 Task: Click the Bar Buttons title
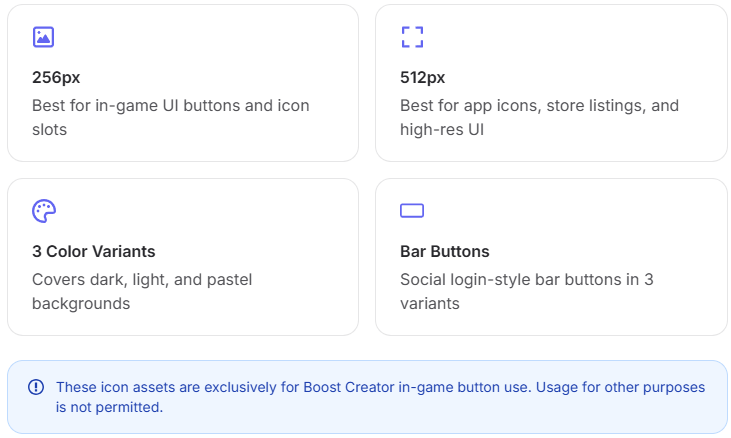coord(445,252)
